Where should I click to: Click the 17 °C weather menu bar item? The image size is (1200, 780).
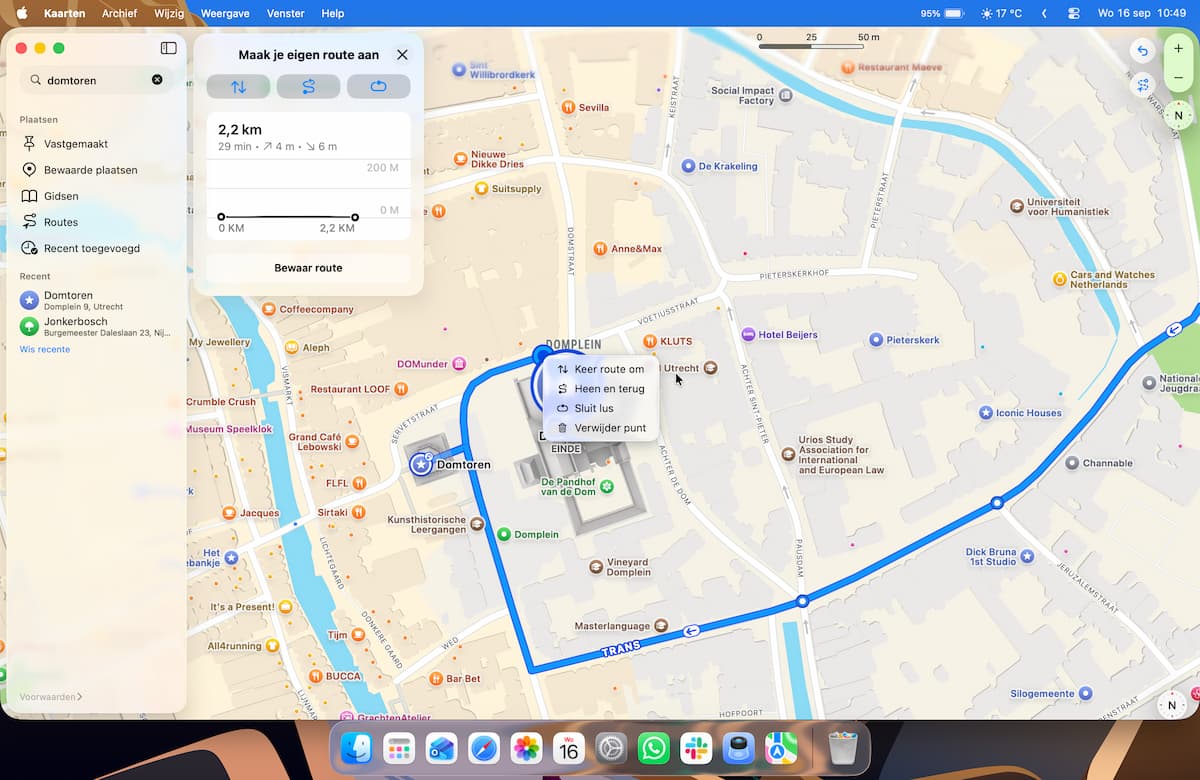tap(1001, 13)
